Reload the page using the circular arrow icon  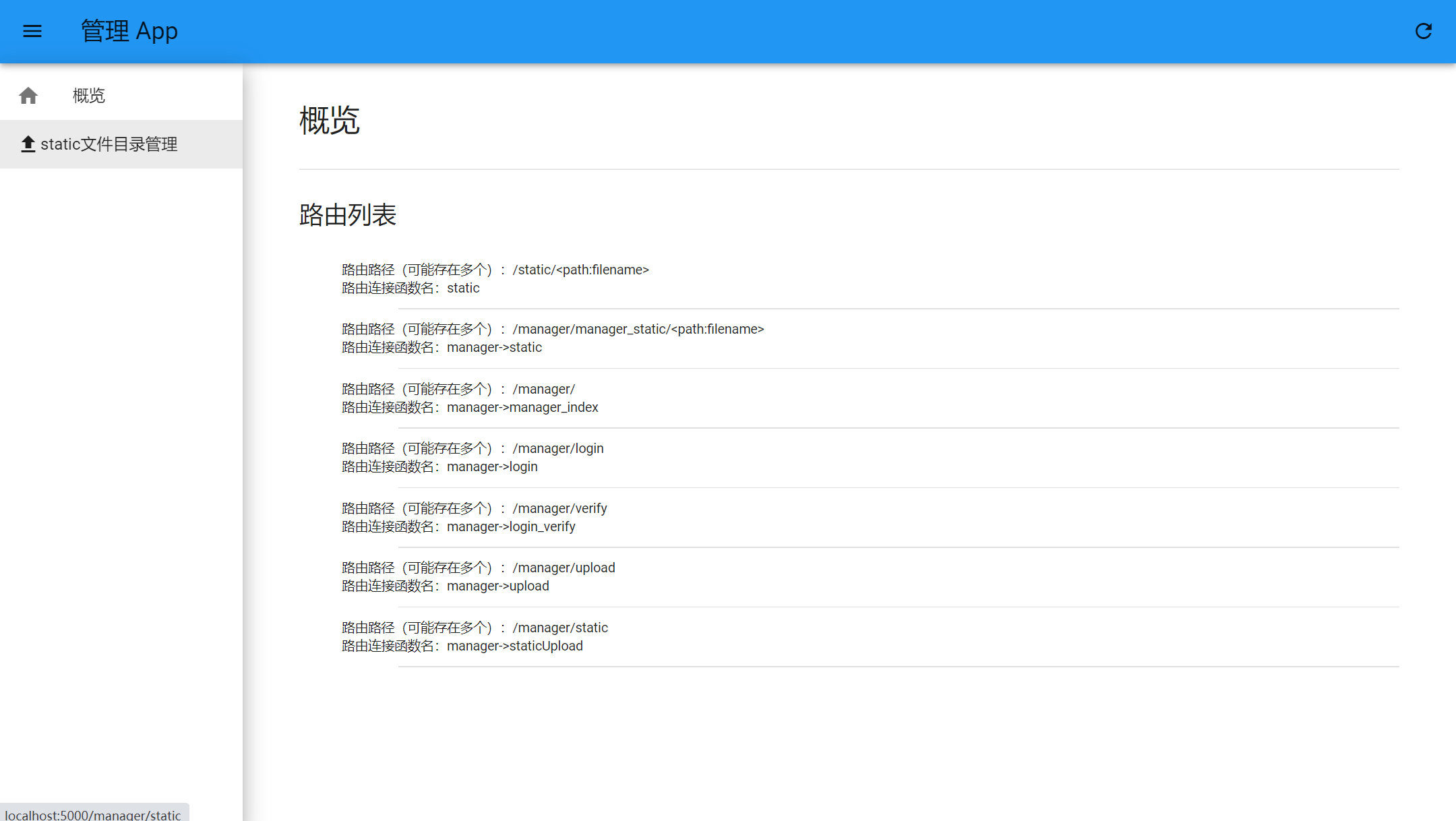(x=1424, y=31)
